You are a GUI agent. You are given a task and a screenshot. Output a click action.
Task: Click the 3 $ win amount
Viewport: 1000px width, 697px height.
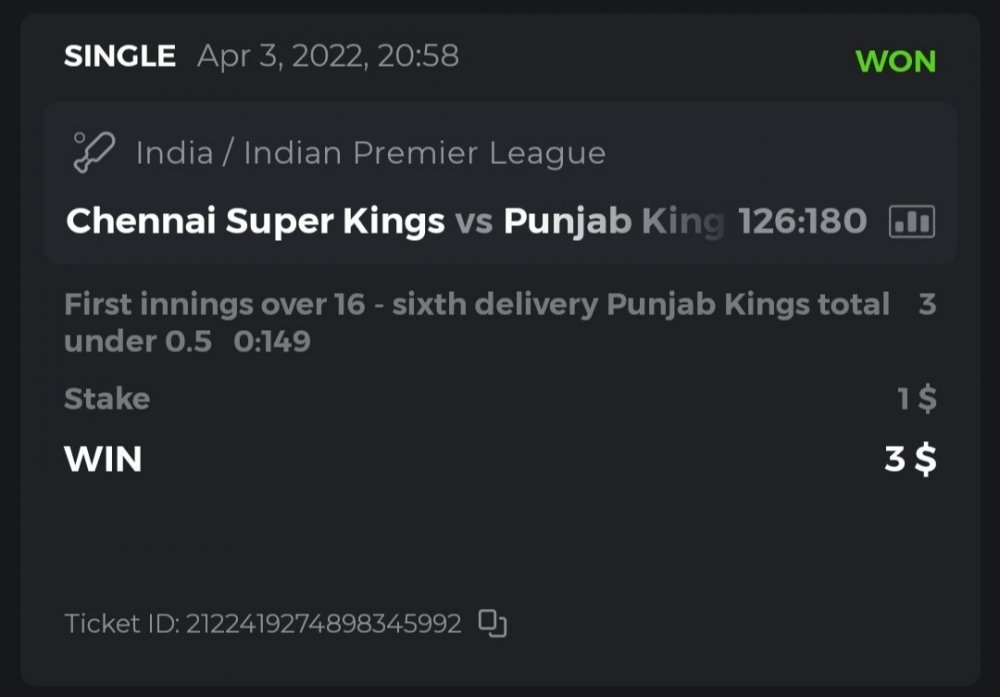pyautogui.click(x=910, y=459)
